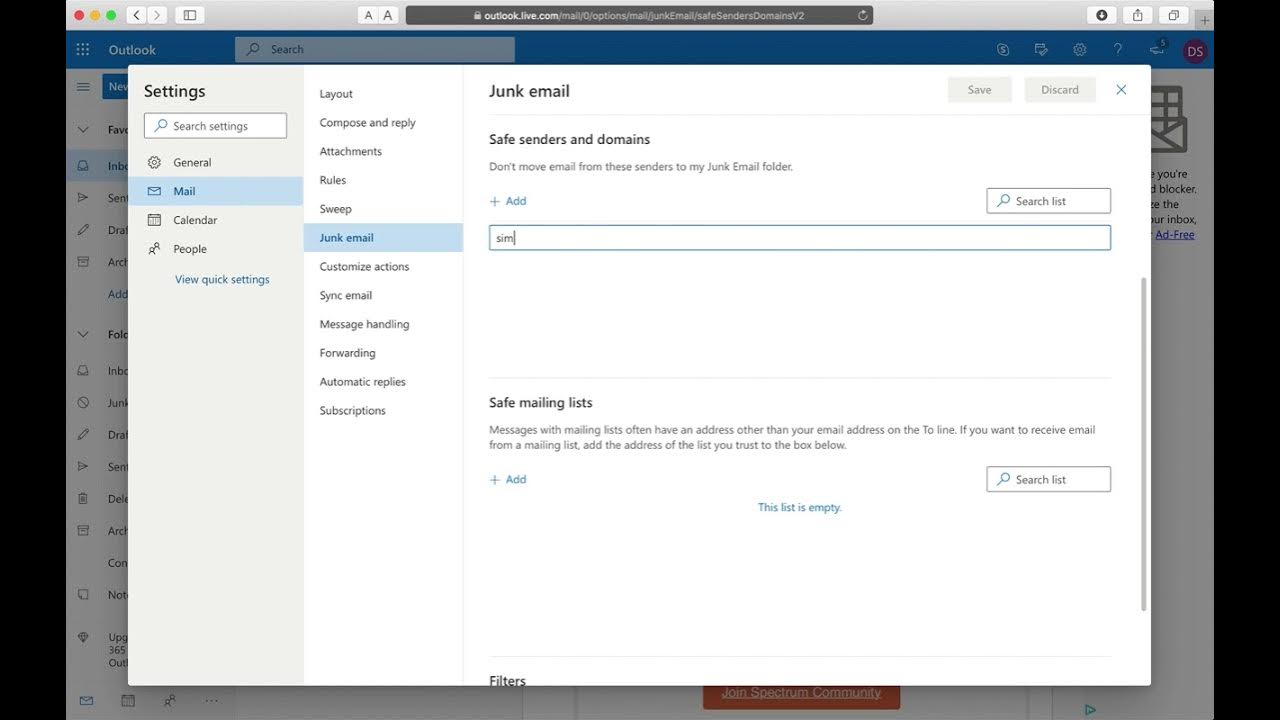Go to Compose and reply settings
Viewport: 1280px width, 720px height.
[x=383, y=123]
